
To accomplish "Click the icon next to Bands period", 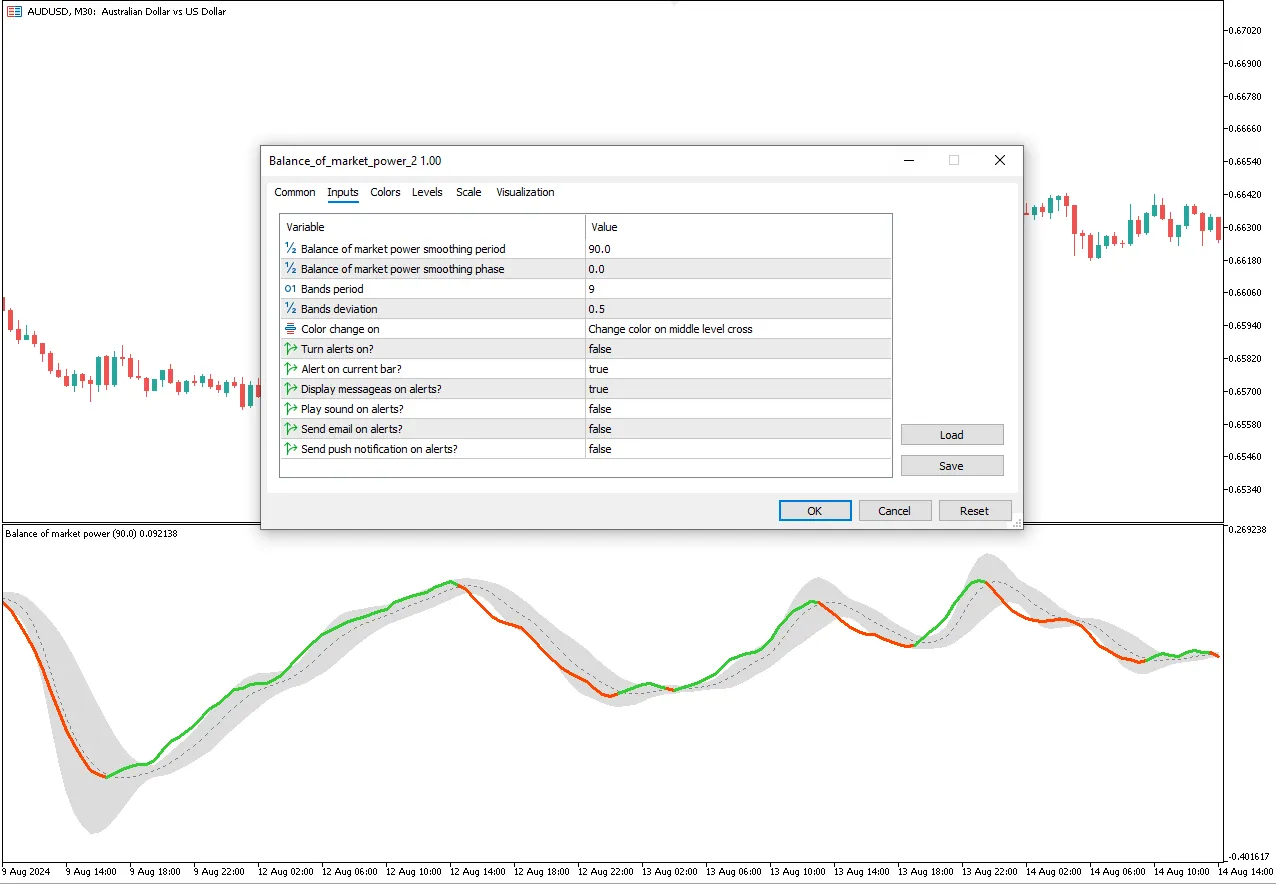I will (290, 289).
